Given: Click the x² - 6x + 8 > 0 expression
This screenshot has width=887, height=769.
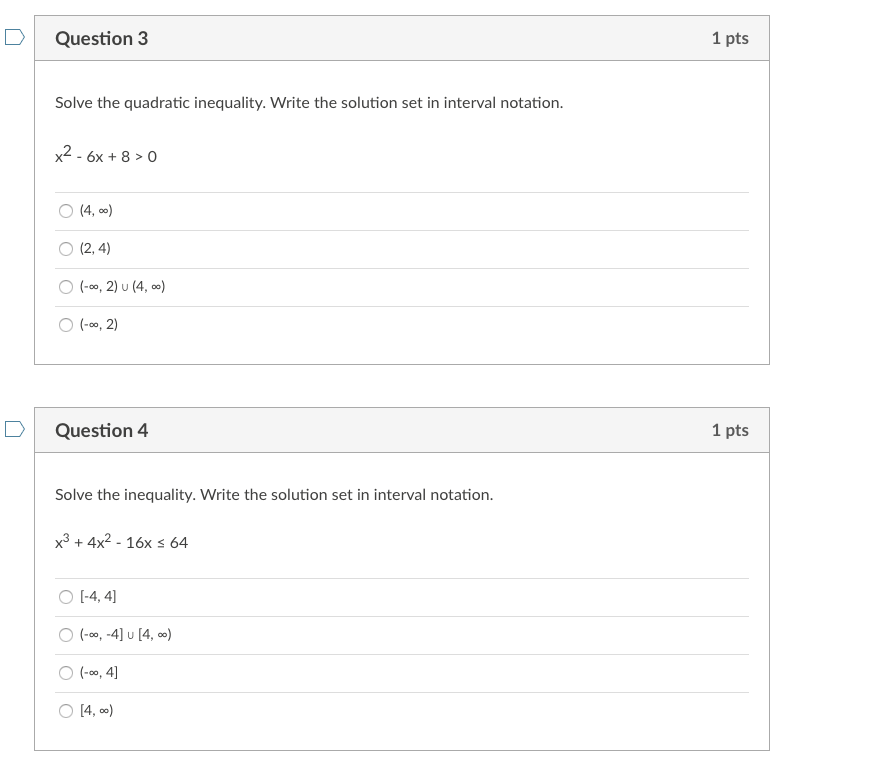Looking at the screenshot, I should click(106, 156).
